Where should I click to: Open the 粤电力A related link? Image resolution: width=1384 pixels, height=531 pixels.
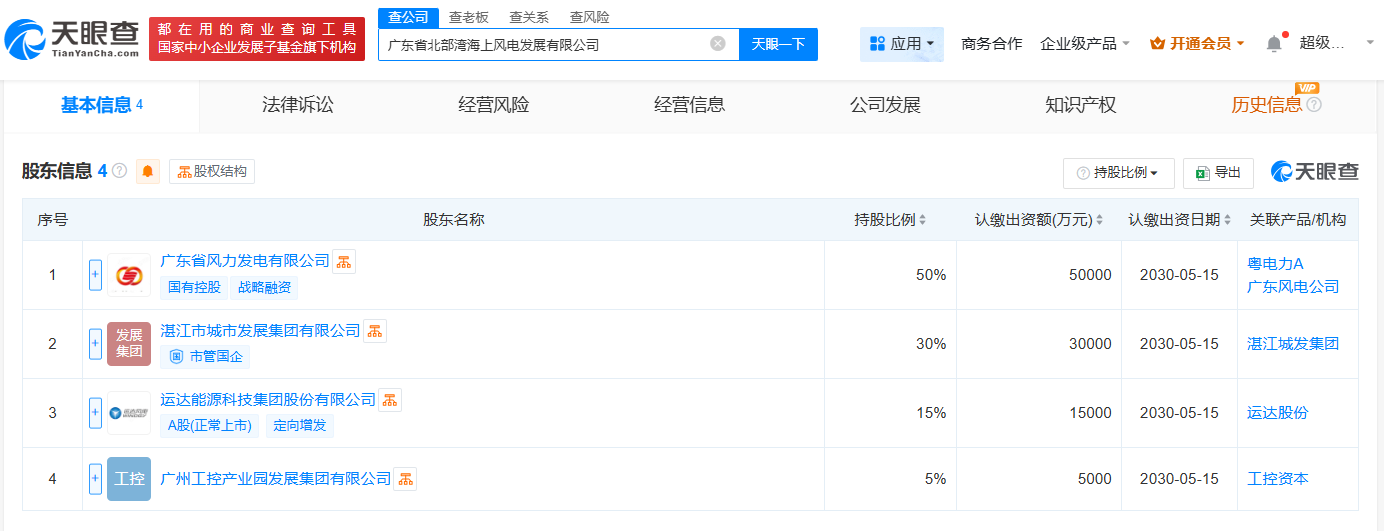[1275, 264]
